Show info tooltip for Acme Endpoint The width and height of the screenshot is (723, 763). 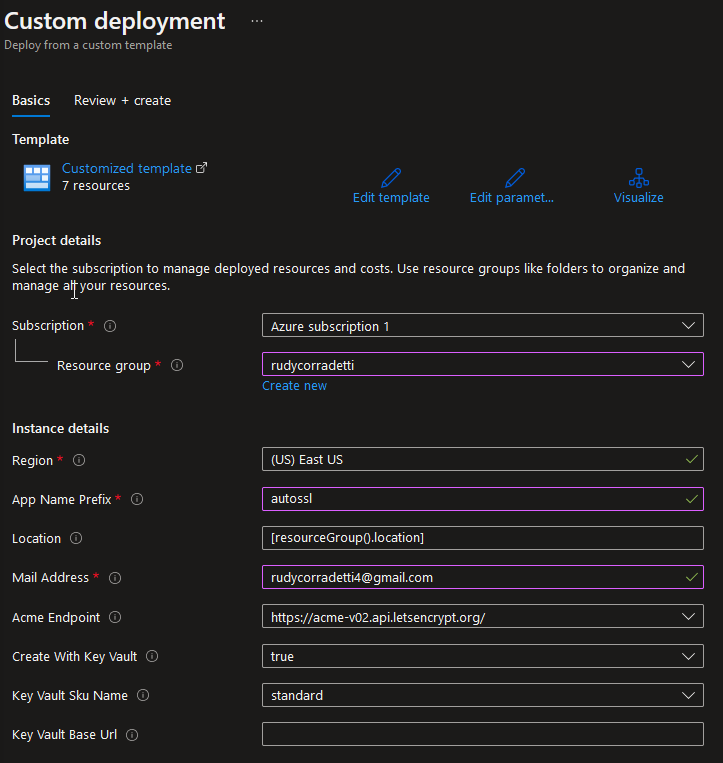point(115,617)
